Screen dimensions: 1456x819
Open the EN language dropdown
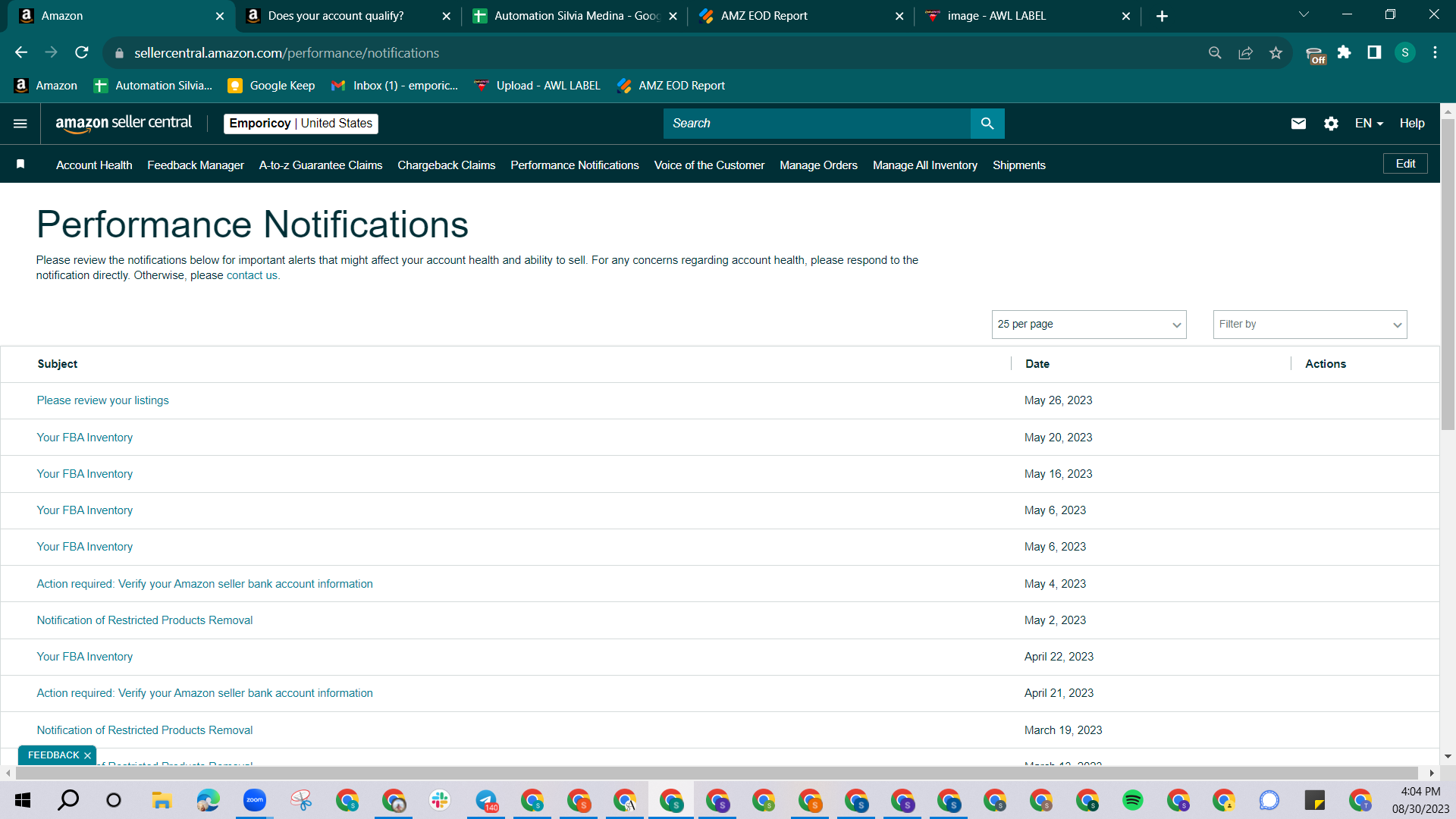tap(1369, 124)
